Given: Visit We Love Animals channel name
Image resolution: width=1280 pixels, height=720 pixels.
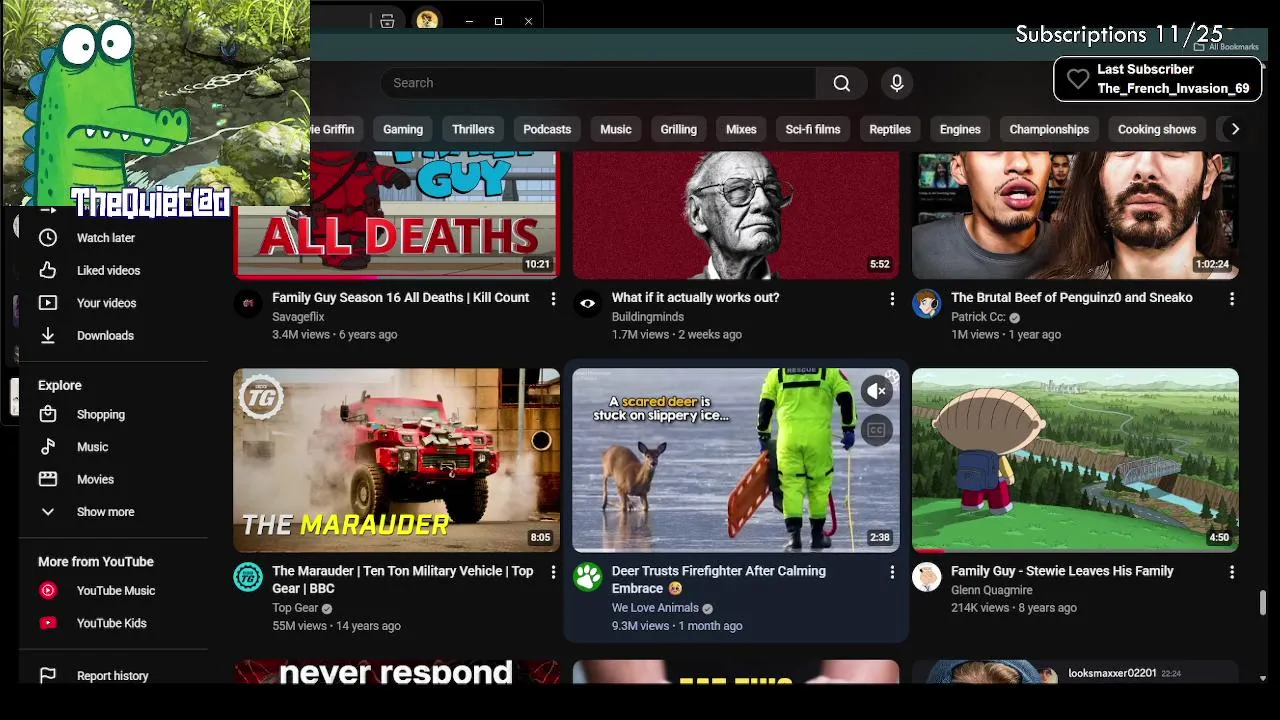Looking at the screenshot, I should click(x=655, y=608).
